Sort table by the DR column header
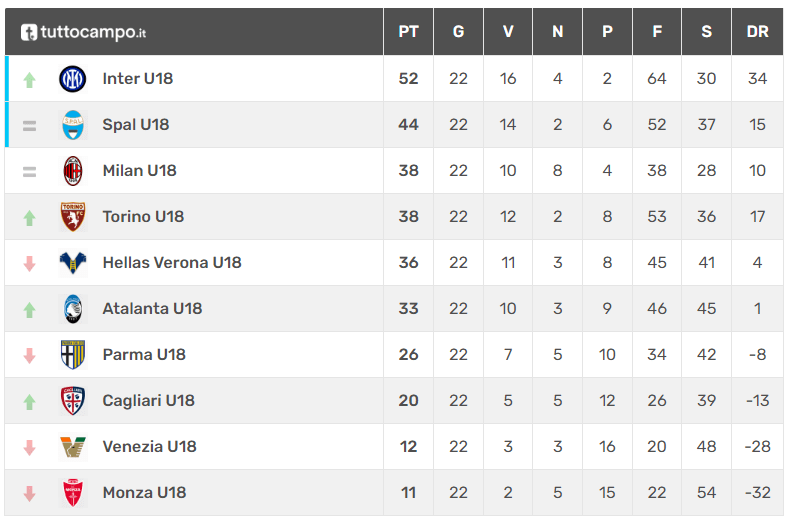 click(x=757, y=32)
